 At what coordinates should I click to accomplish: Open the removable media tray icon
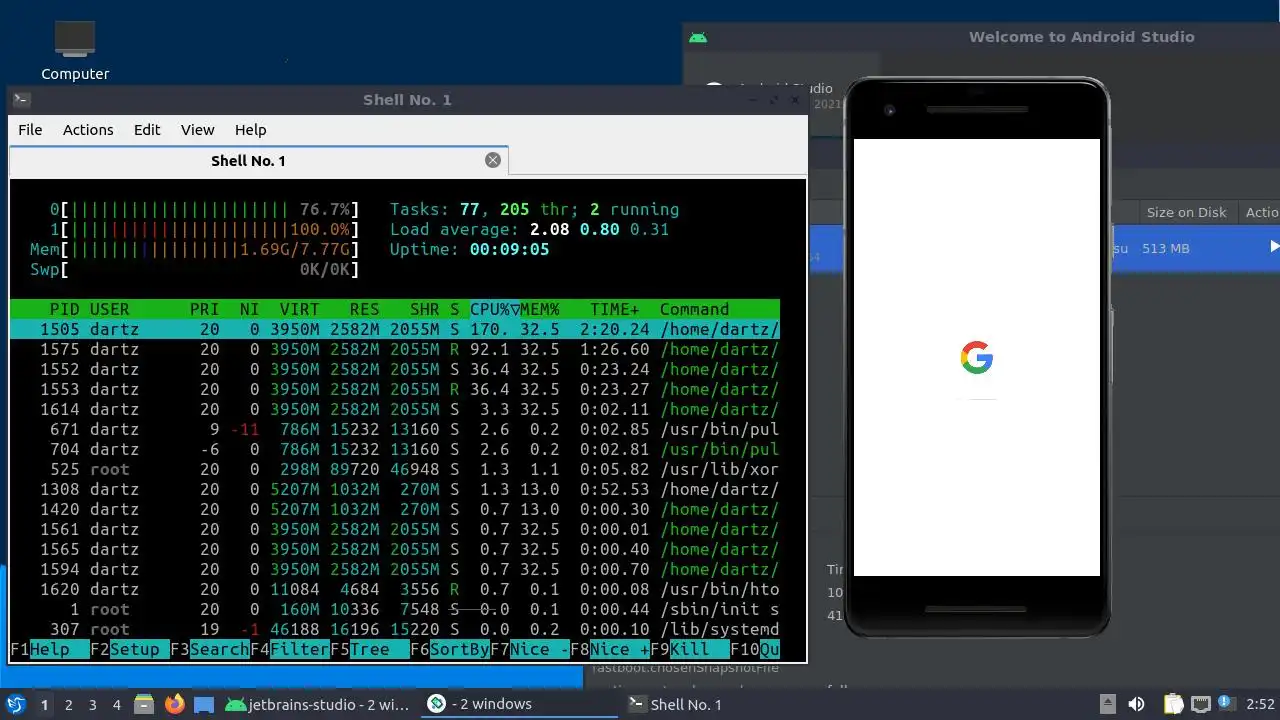[1108, 705]
